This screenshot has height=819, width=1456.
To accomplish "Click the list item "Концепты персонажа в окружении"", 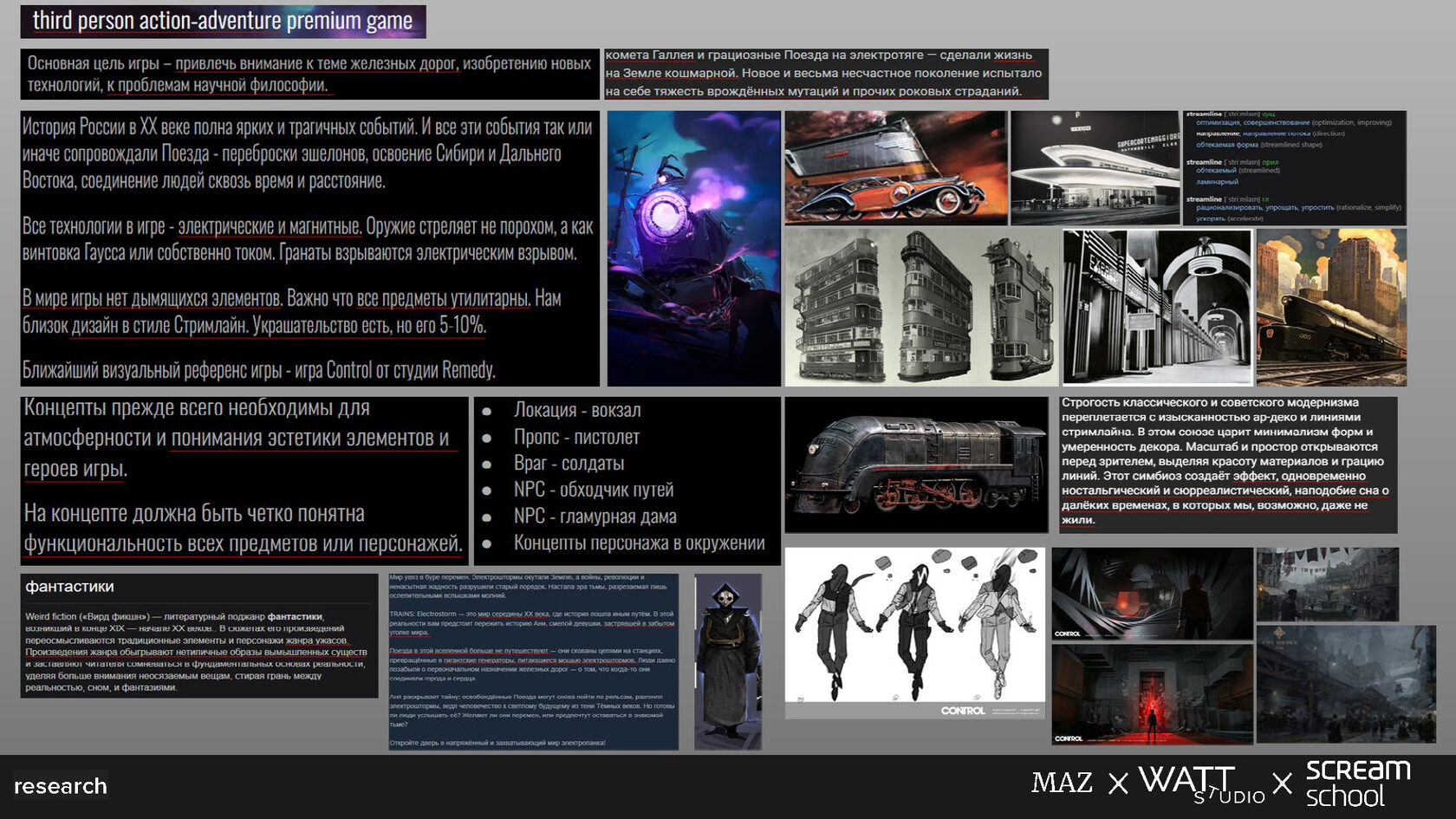I will (x=640, y=543).
